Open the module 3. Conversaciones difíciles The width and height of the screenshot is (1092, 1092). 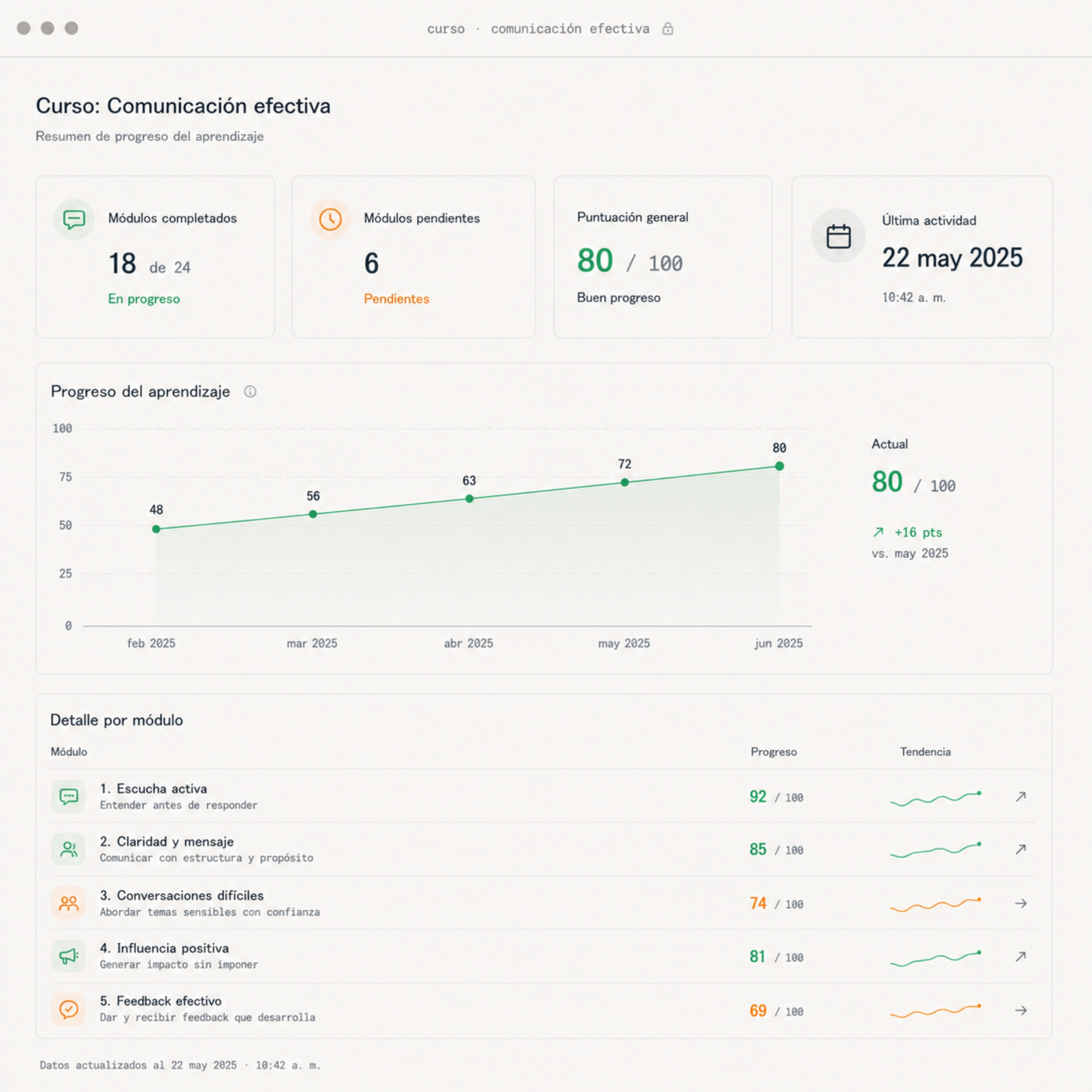pos(543,903)
